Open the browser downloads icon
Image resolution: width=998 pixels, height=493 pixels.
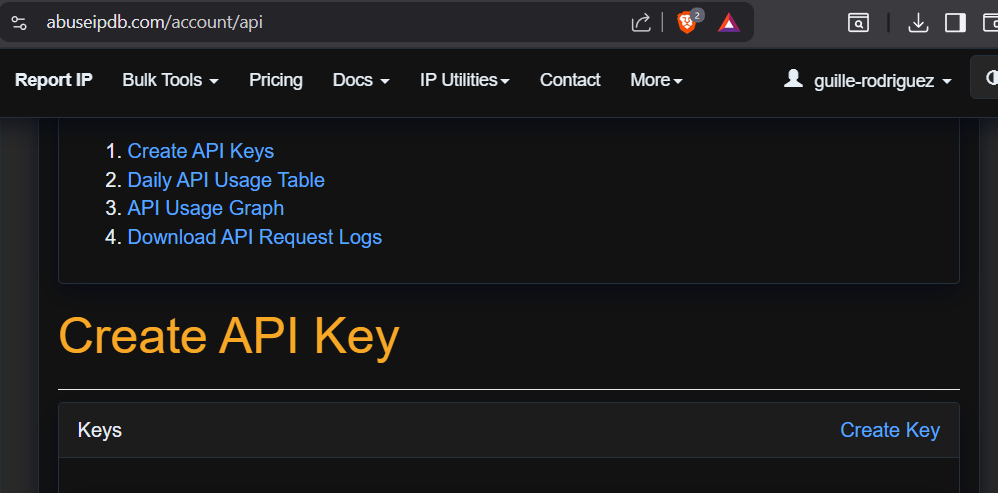pyautogui.click(x=918, y=22)
